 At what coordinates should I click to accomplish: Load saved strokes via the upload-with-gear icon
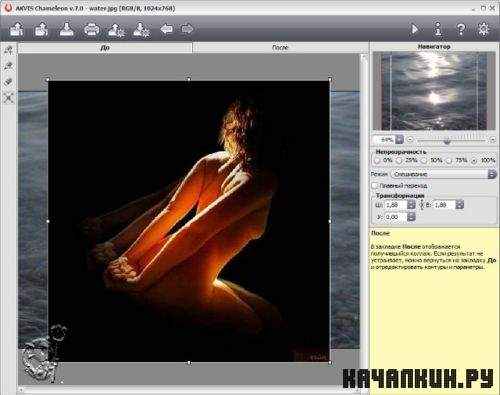(x=116, y=30)
